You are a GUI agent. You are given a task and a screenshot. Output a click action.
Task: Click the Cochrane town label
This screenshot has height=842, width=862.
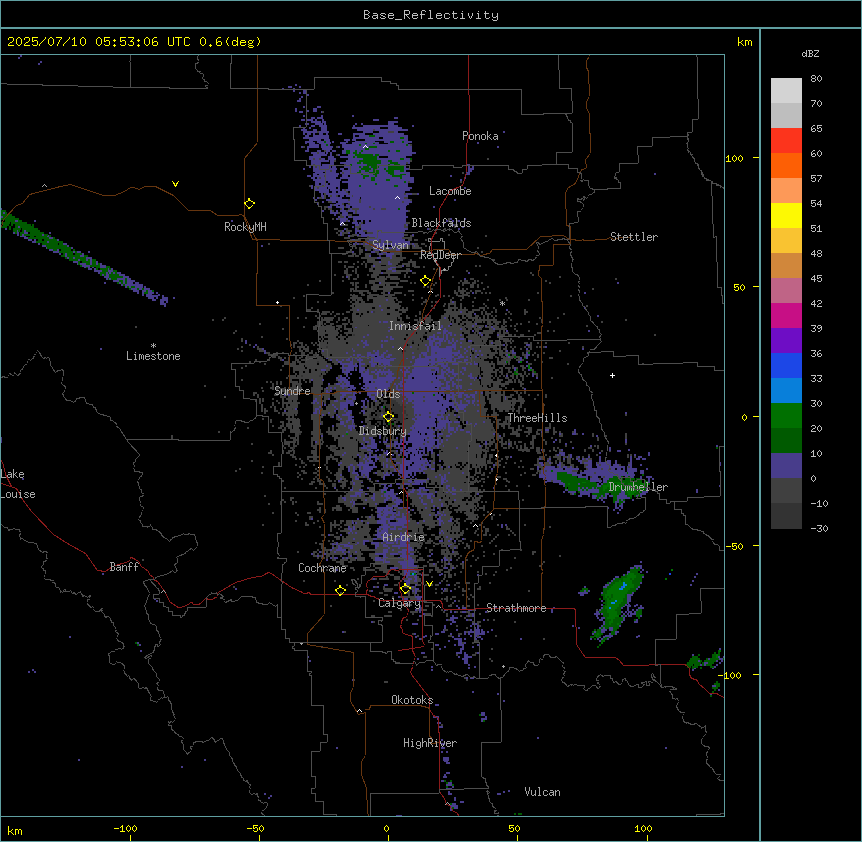(322, 568)
